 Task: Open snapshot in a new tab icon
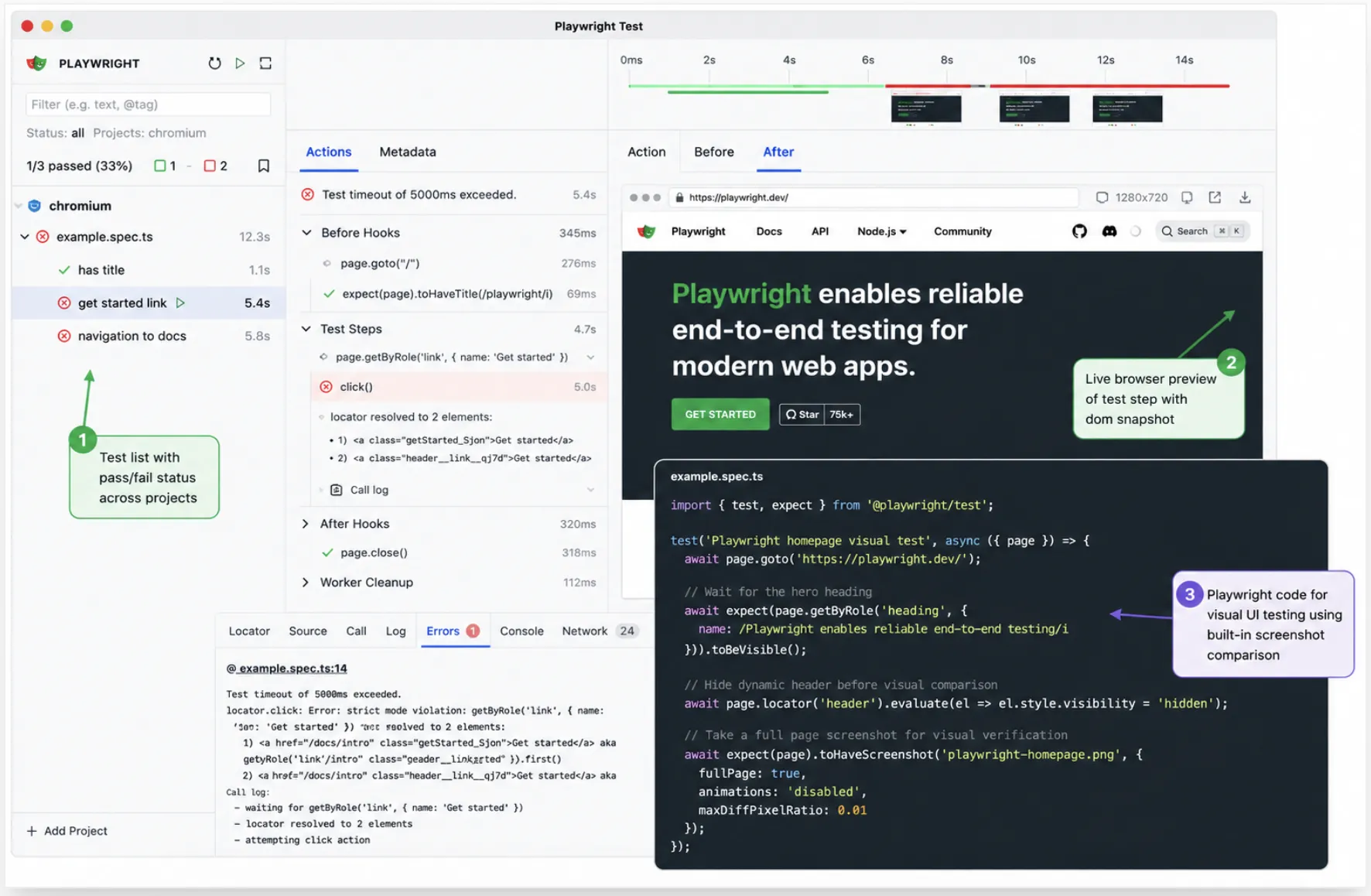[1215, 197]
